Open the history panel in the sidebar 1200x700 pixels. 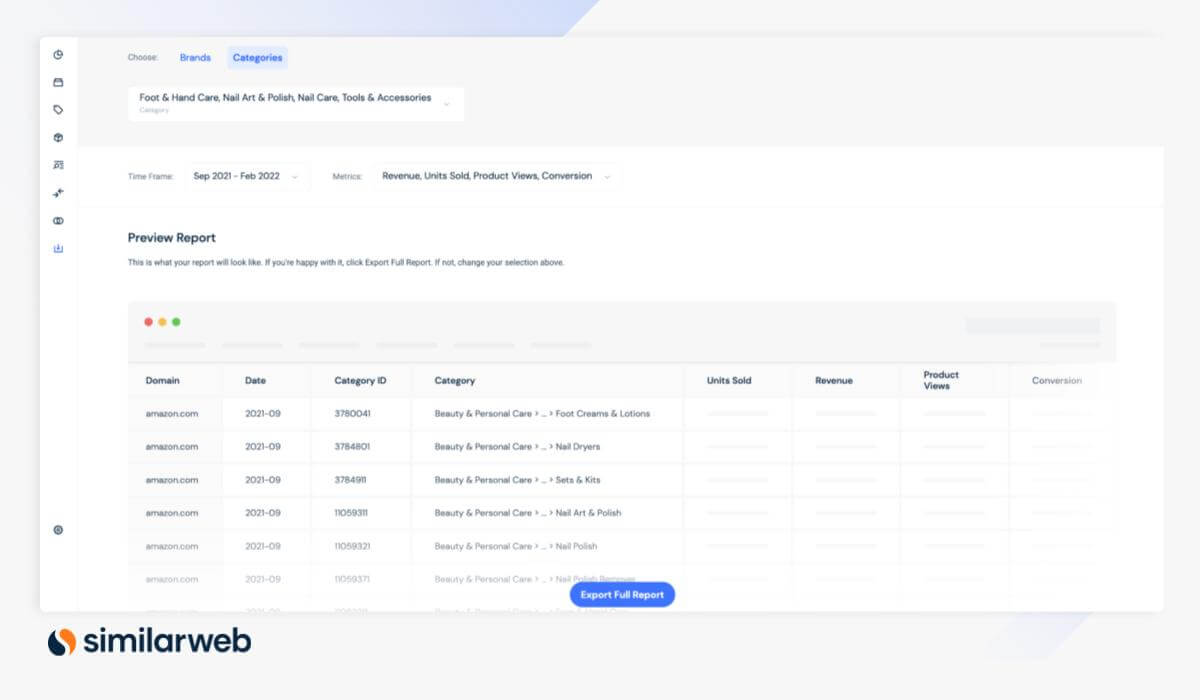tap(57, 56)
